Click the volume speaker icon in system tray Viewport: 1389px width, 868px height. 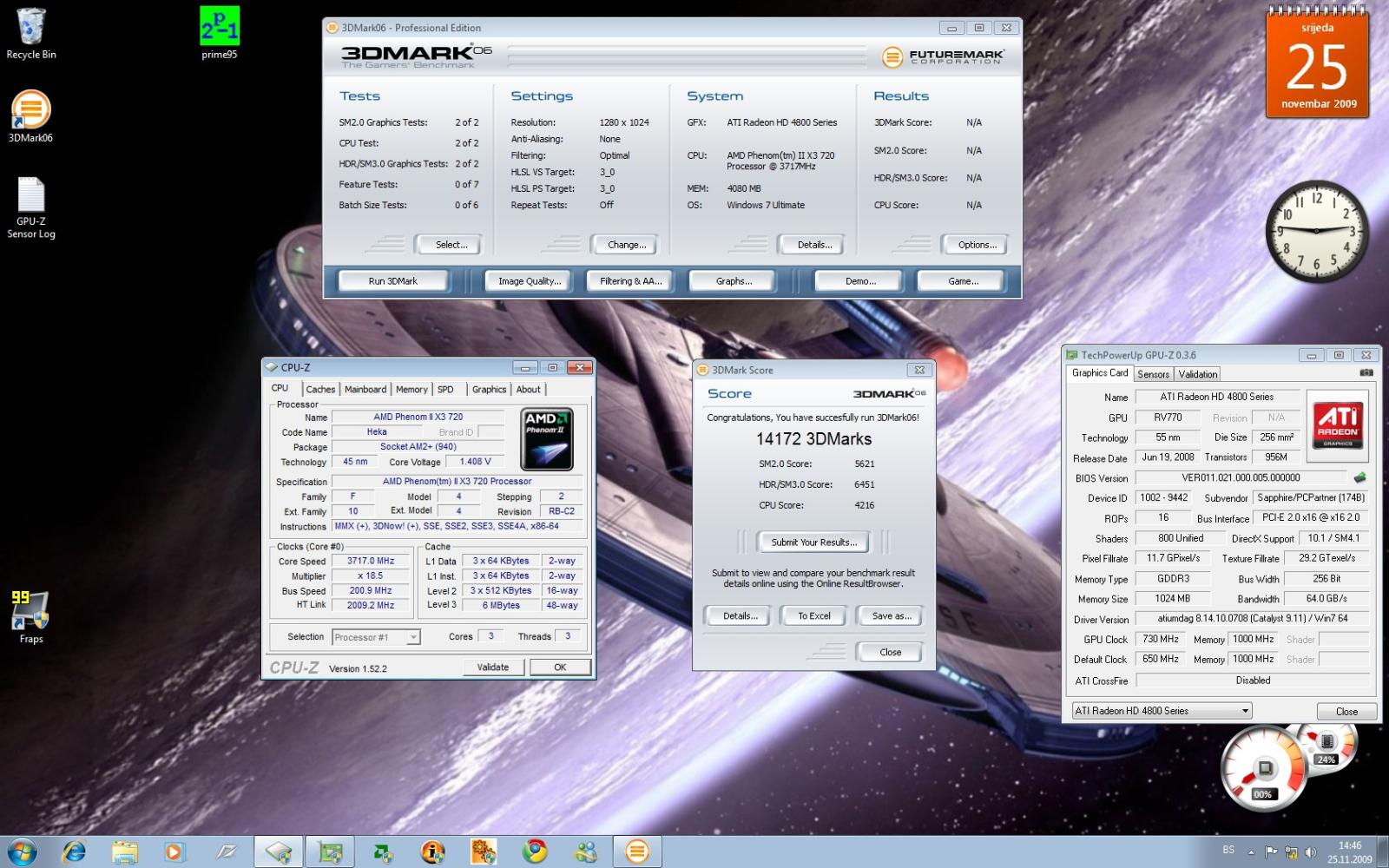tap(1311, 852)
